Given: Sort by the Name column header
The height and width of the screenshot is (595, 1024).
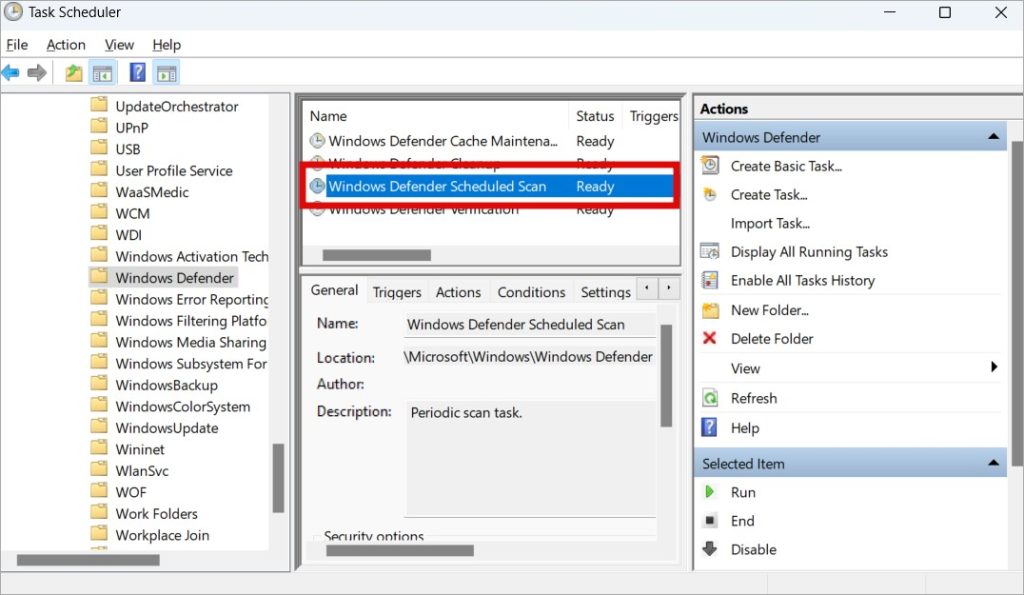Looking at the screenshot, I should pos(436,116).
